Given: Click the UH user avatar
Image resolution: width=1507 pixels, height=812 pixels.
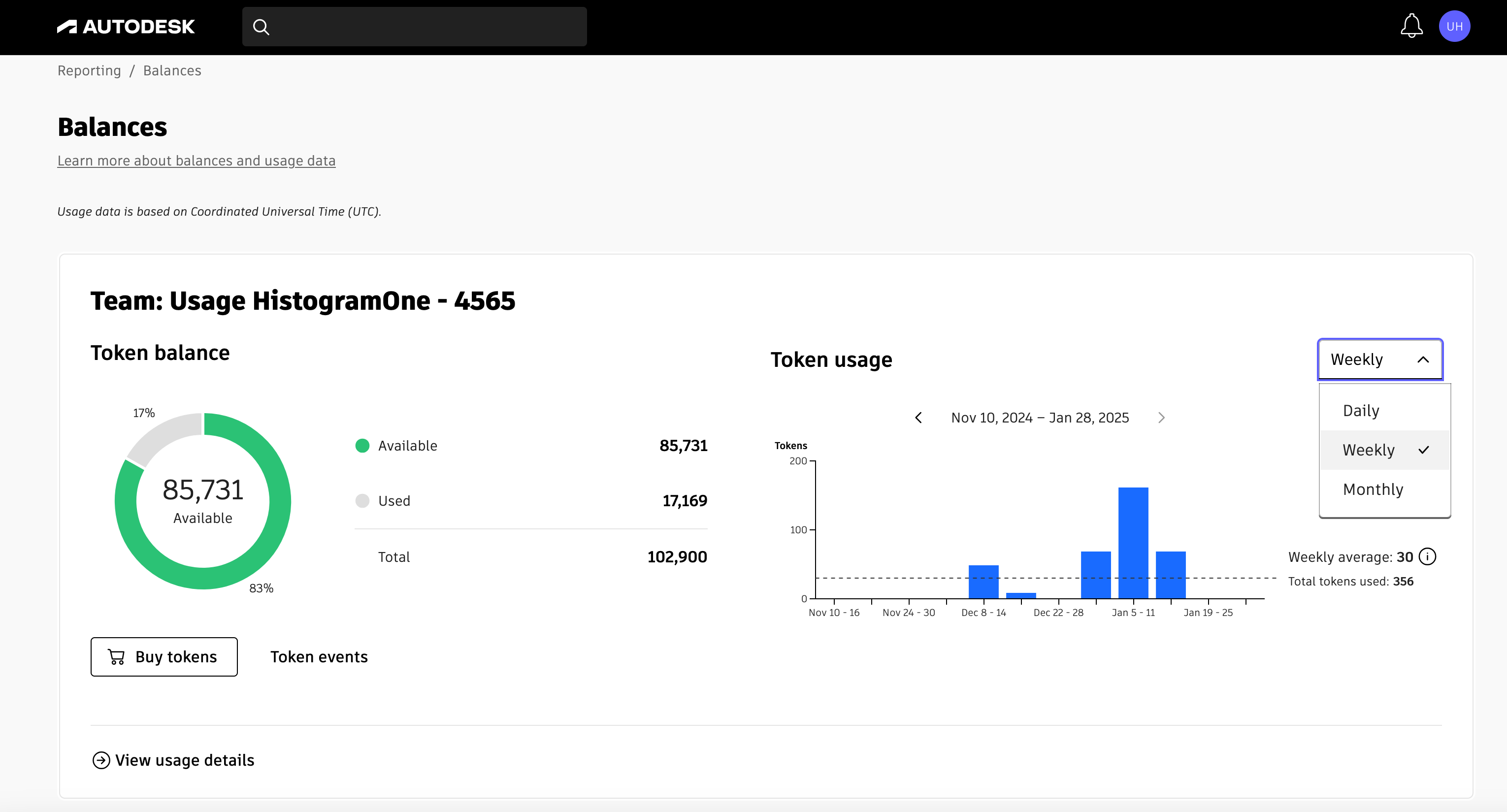Looking at the screenshot, I should point(1455,26).
